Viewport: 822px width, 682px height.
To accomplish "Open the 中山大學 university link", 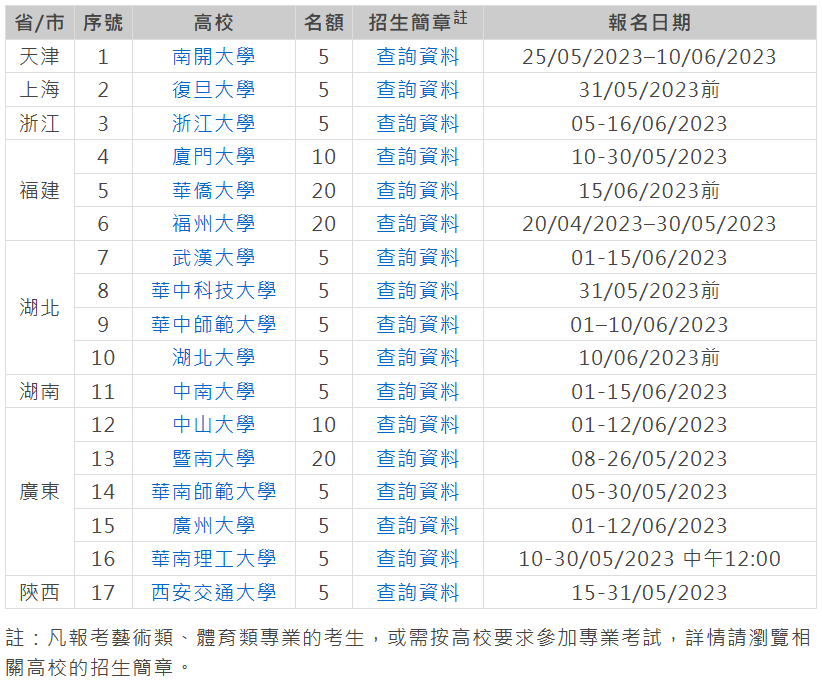I will pos(214,425).
